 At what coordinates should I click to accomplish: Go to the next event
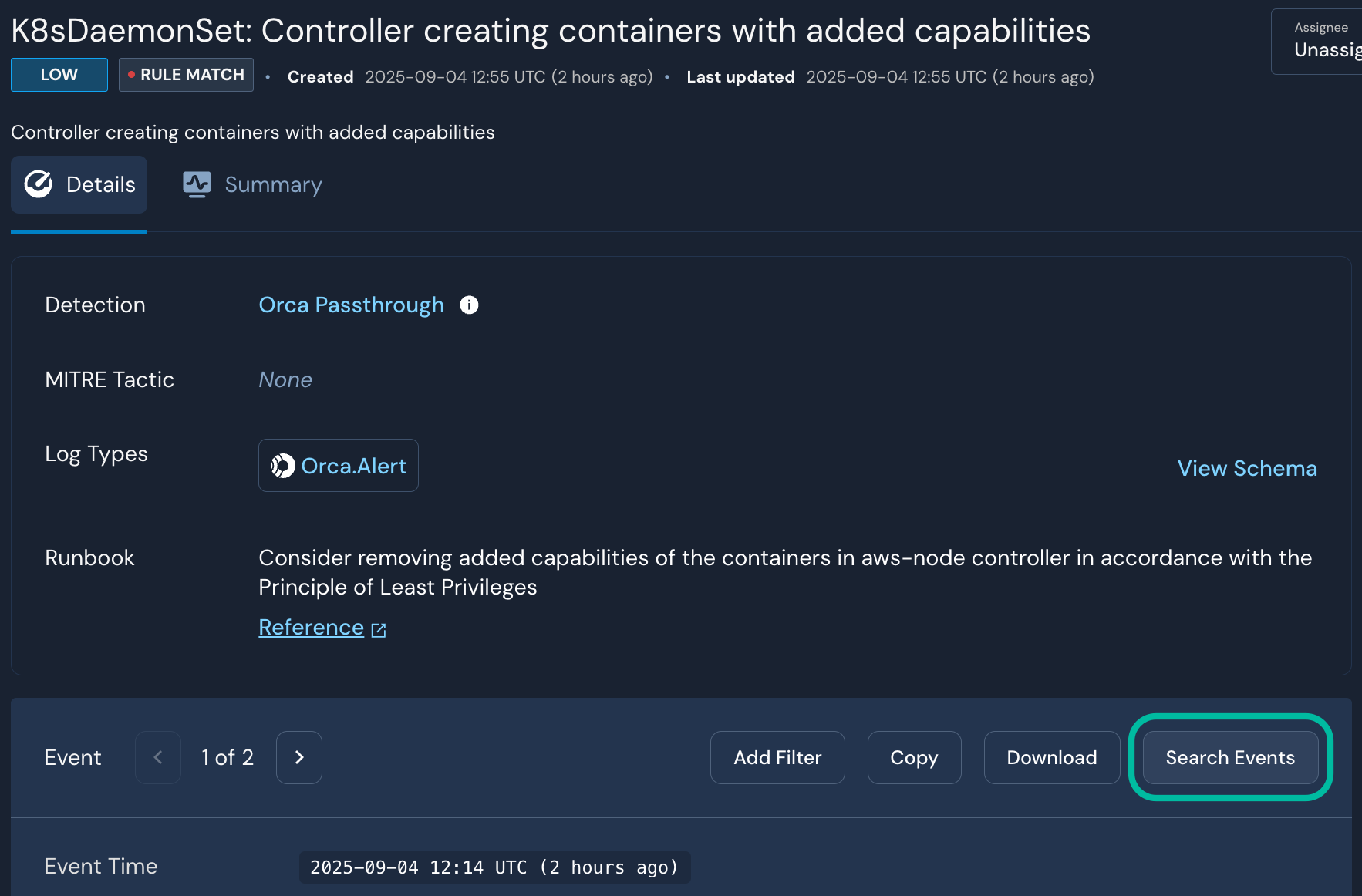(x=299, y=757)
